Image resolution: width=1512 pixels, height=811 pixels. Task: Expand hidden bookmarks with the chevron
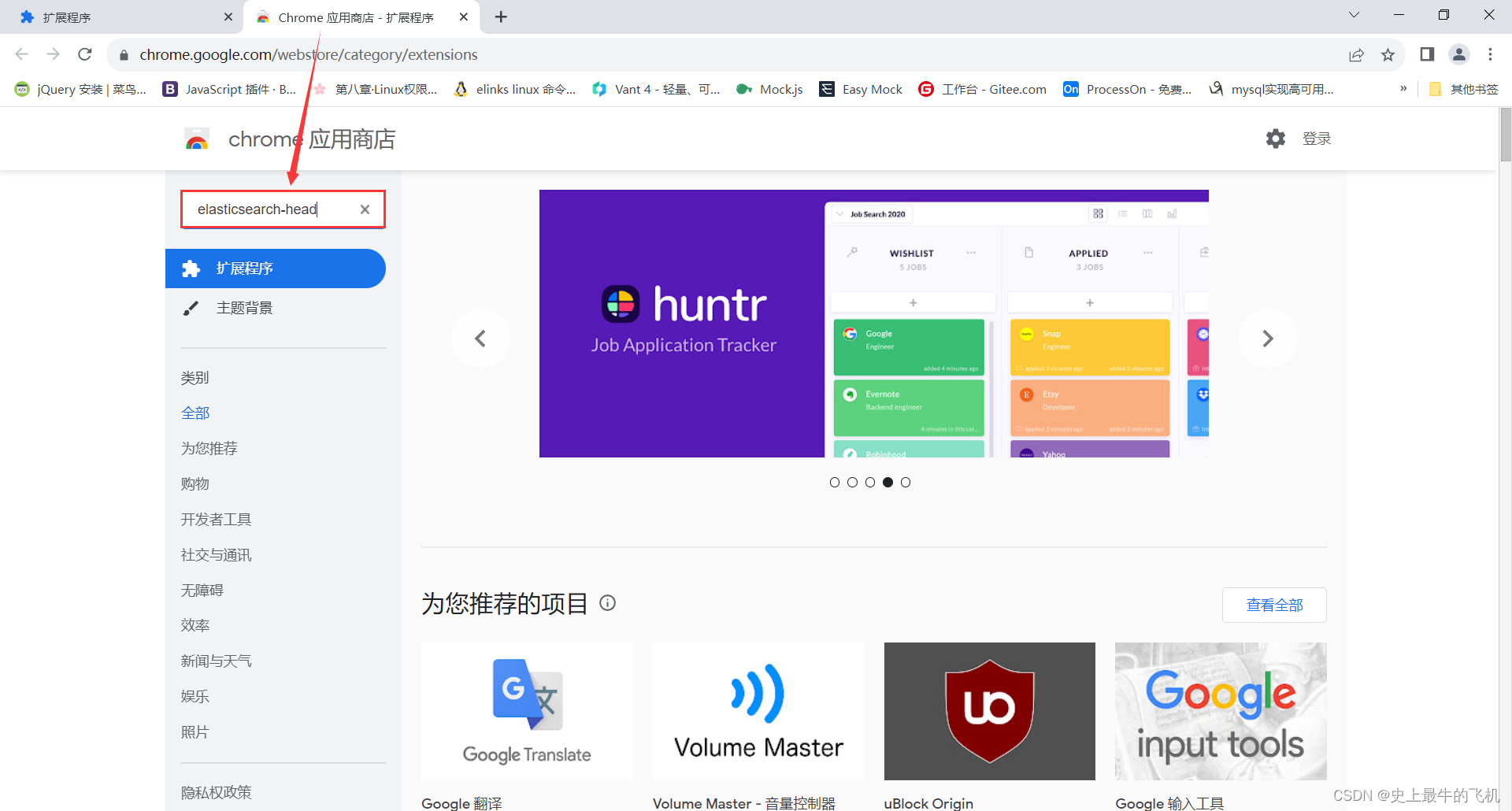(x=1403, y=89)
